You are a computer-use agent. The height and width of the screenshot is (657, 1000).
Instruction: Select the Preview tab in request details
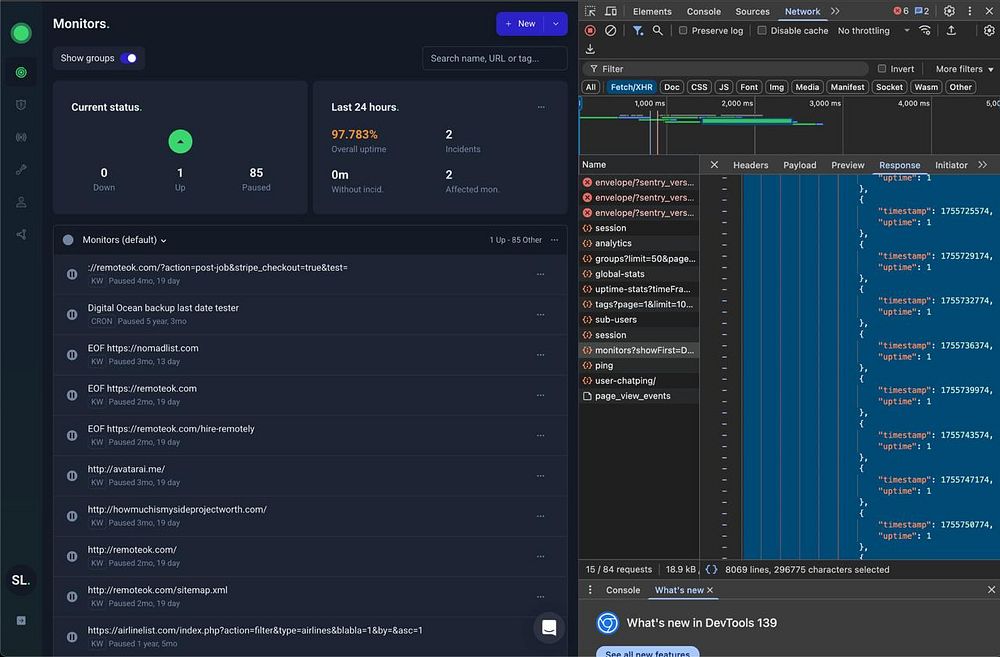tap(847, 165)
